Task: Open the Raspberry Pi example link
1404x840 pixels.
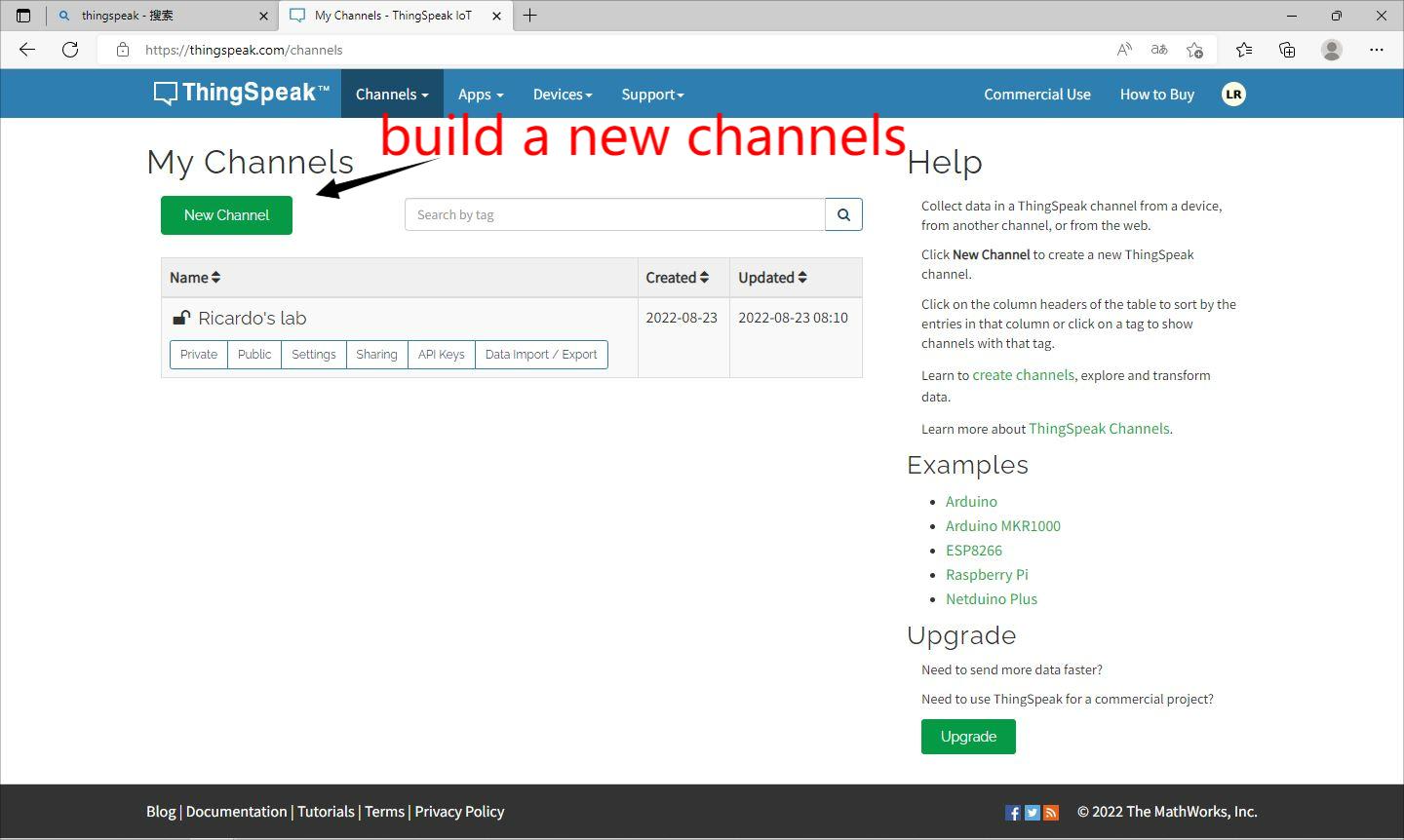Action: pos(987,575)
